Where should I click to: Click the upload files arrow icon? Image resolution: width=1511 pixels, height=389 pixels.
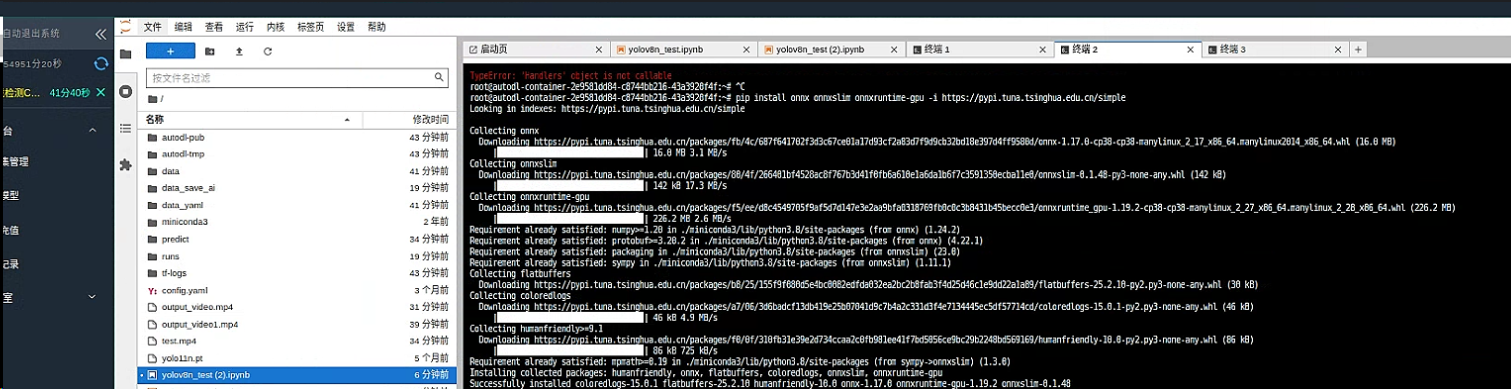coord(239,51)
